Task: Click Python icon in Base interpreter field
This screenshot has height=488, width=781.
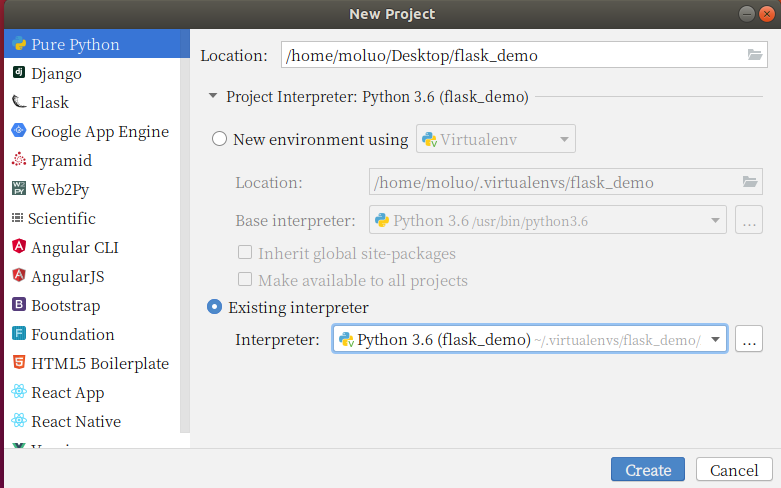Action: (x=382, y=220)
